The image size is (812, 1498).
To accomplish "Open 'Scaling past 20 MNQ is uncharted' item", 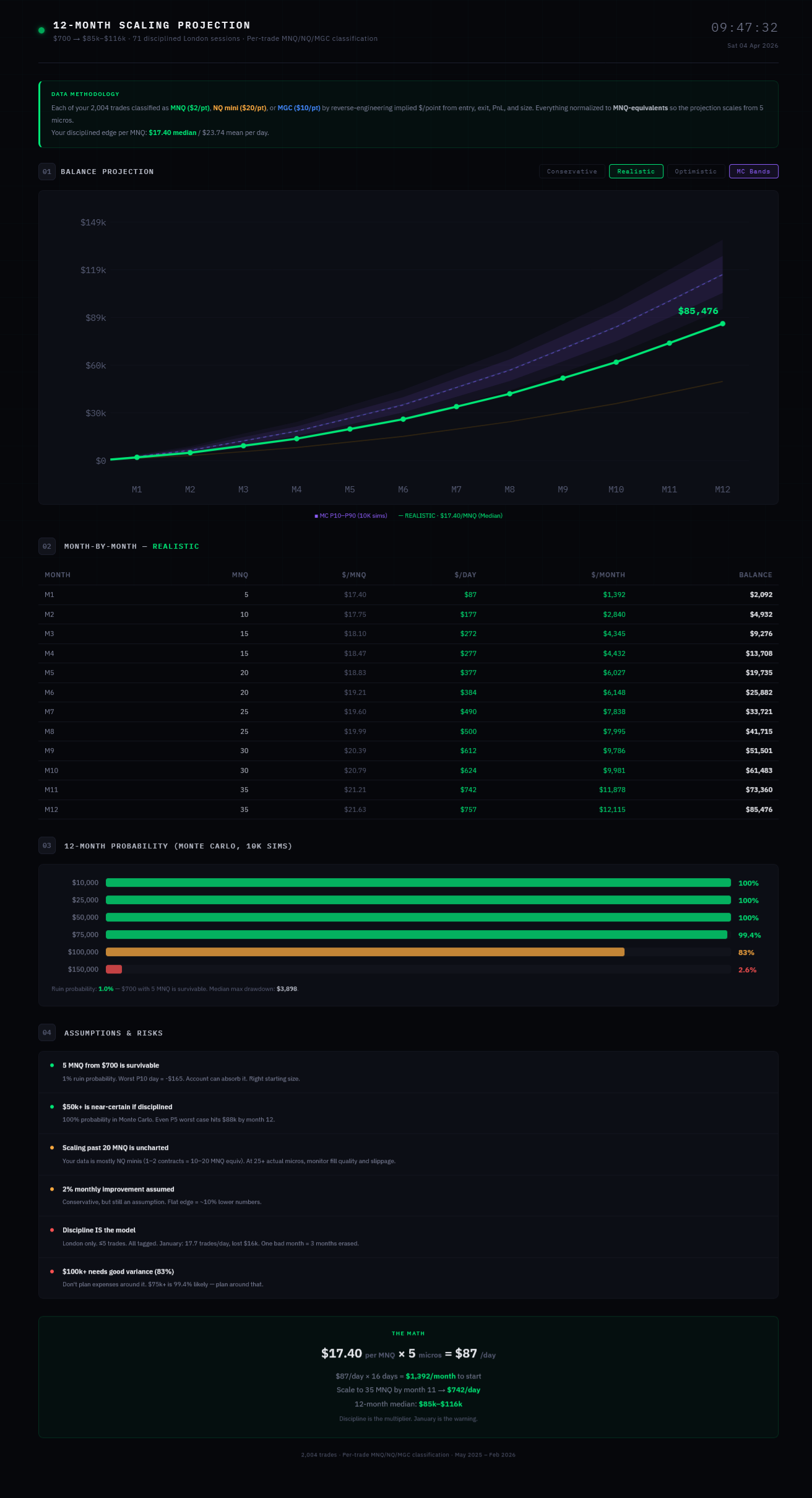I will pyautogui.click(x=115, y=1148).
